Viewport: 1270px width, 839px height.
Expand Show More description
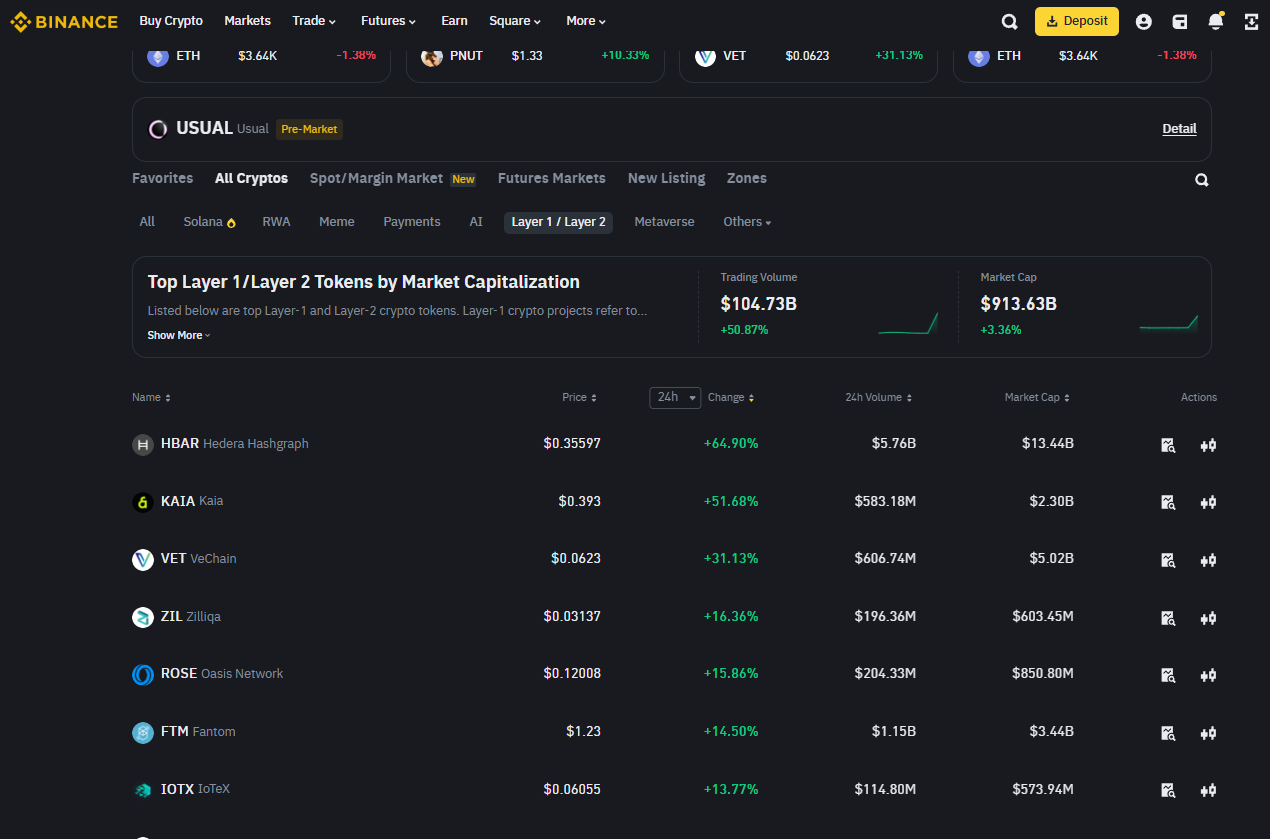[179, 335]
